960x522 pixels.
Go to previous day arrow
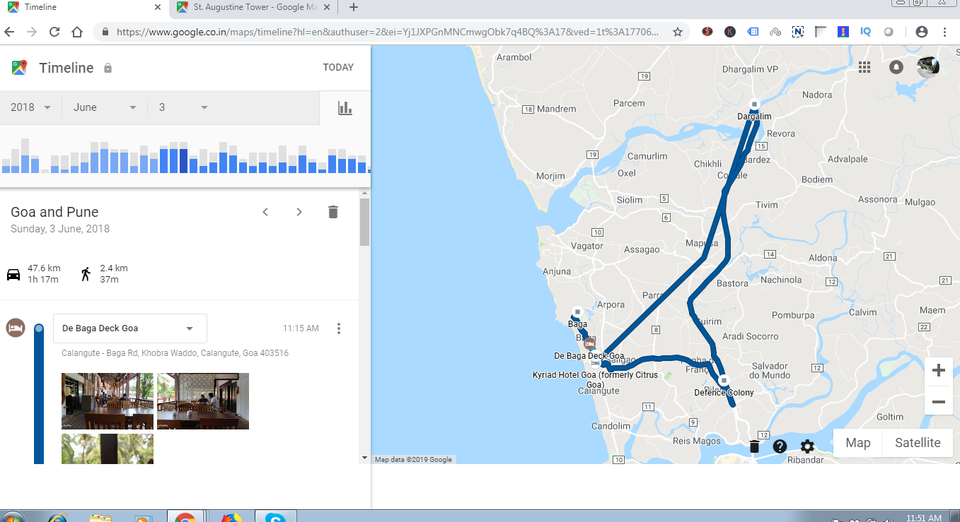coord(265,212)
